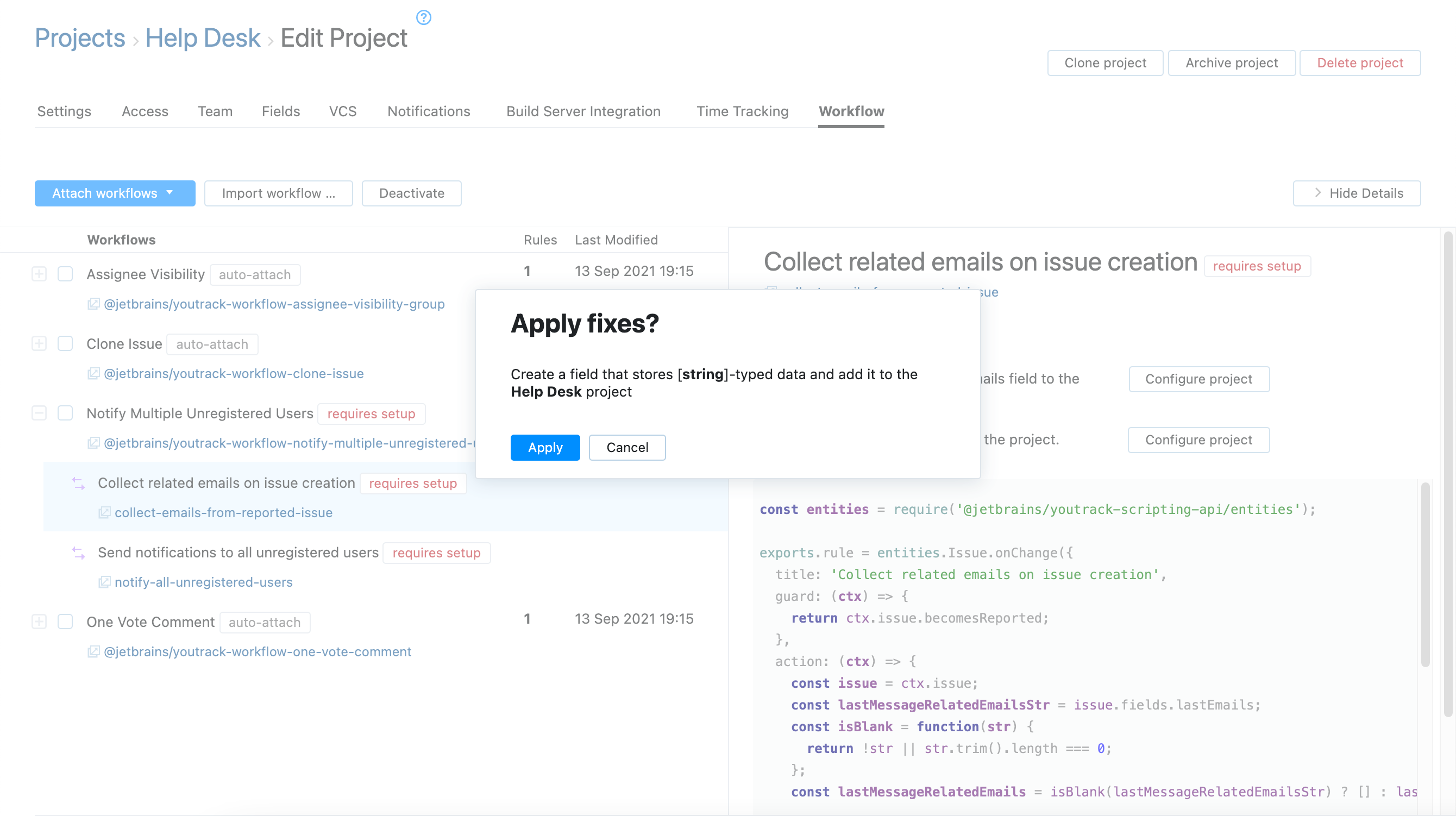
Task: Expand the Assignee Visibility workflow
Action: pos(39,273)
